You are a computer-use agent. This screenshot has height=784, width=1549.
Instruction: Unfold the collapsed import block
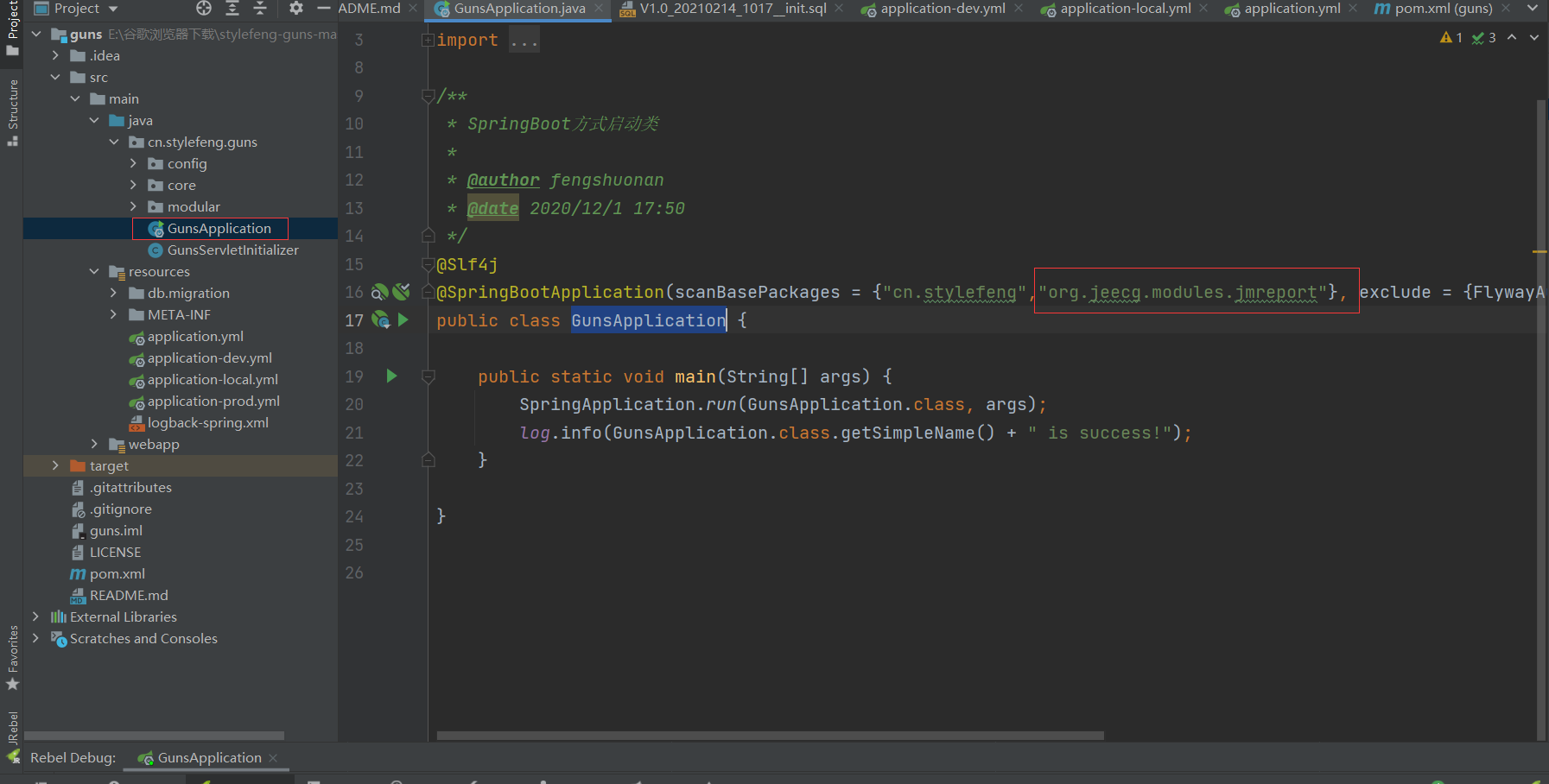coord(428,40)
